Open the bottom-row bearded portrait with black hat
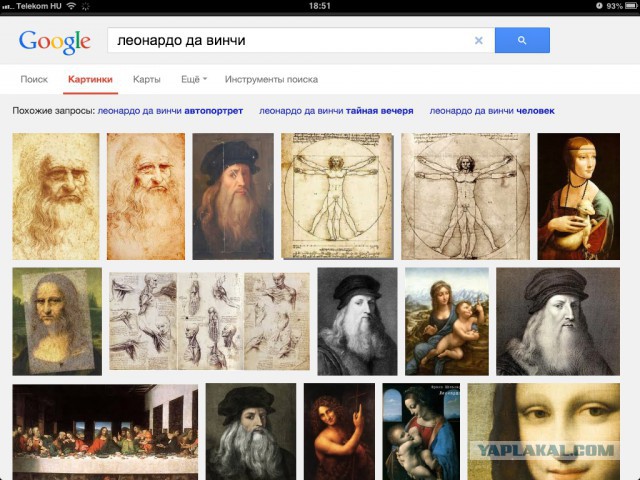 click(x=251, y=432)
